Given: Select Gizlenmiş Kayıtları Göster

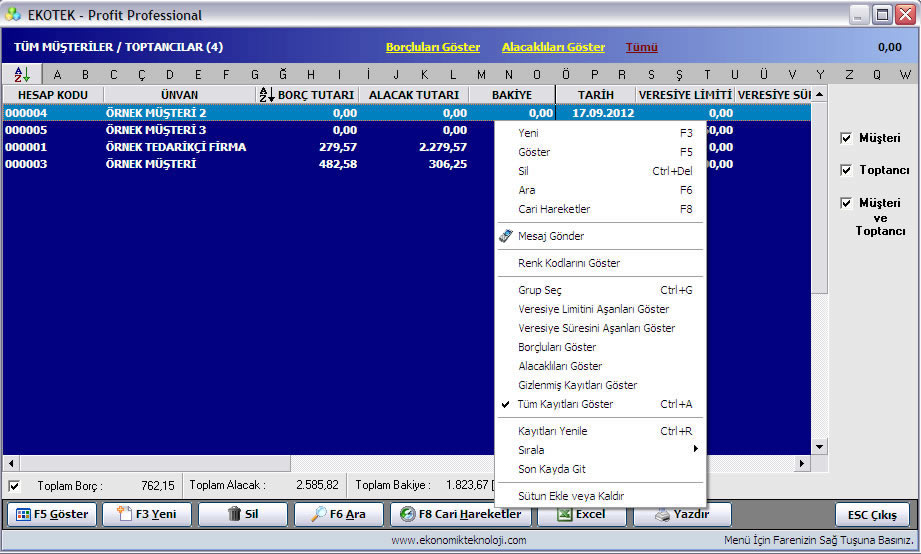Looking at the screenshot, I should 600,385.
